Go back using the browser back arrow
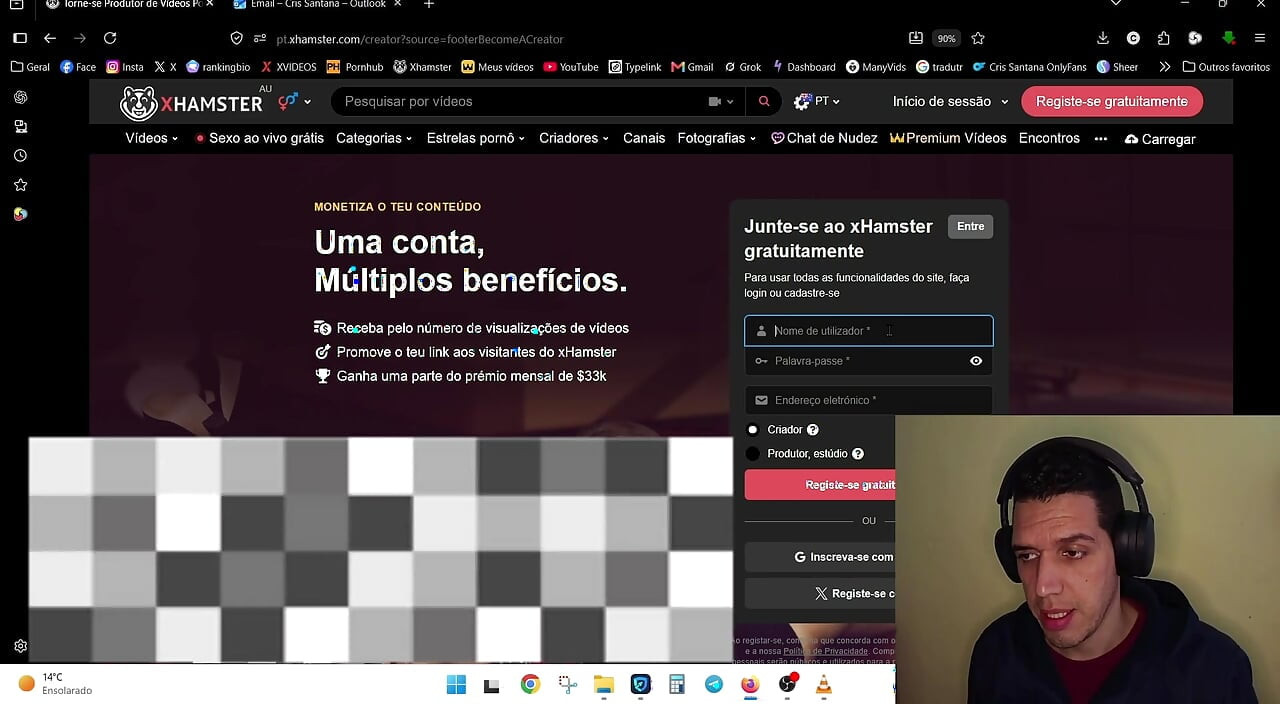Screen dimensions: 1280x704 click(x=50, y=38)
